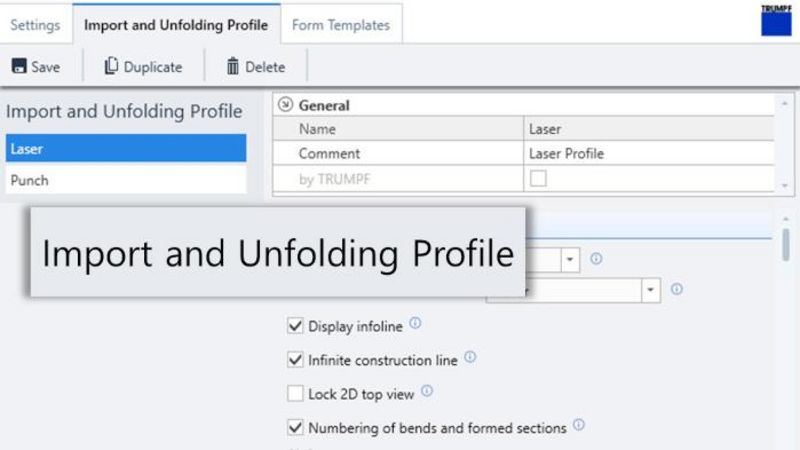Open the upper small dropdown arrow
Screen dimensions: 800x450
point(570,259)
